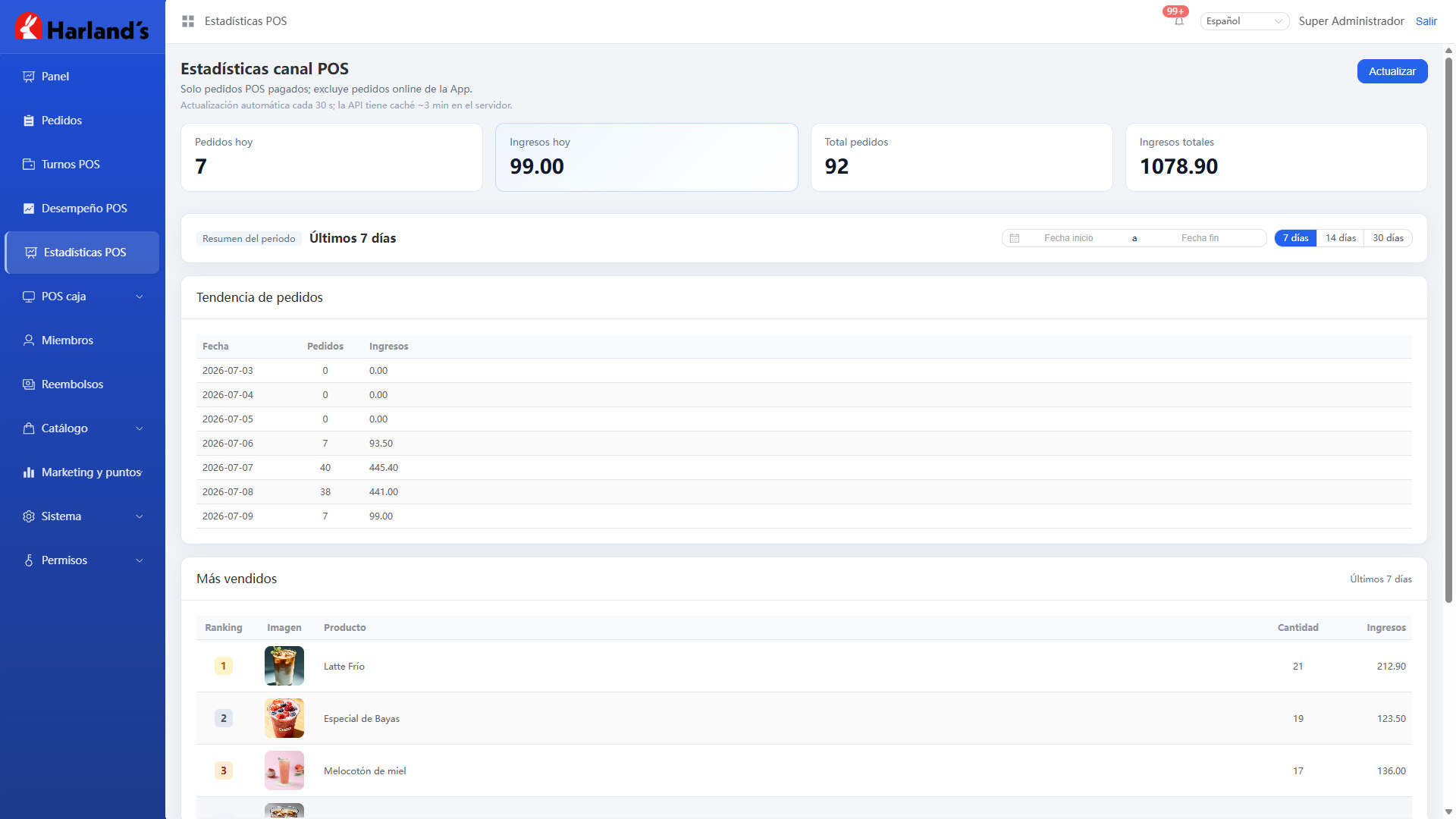Click the Desempeño POS chart icon
Viewport: 1456px width, 819px height.
point(29,209)
